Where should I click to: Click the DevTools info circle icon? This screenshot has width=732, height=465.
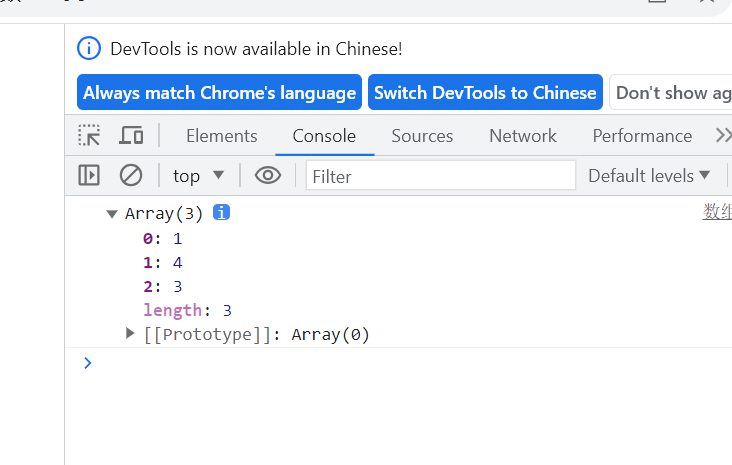[89, 48]
